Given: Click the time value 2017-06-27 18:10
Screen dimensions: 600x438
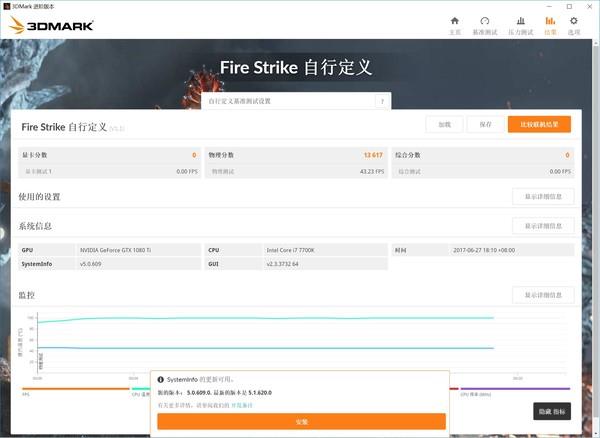Looking at the screenshot, I should click(484, 250).
